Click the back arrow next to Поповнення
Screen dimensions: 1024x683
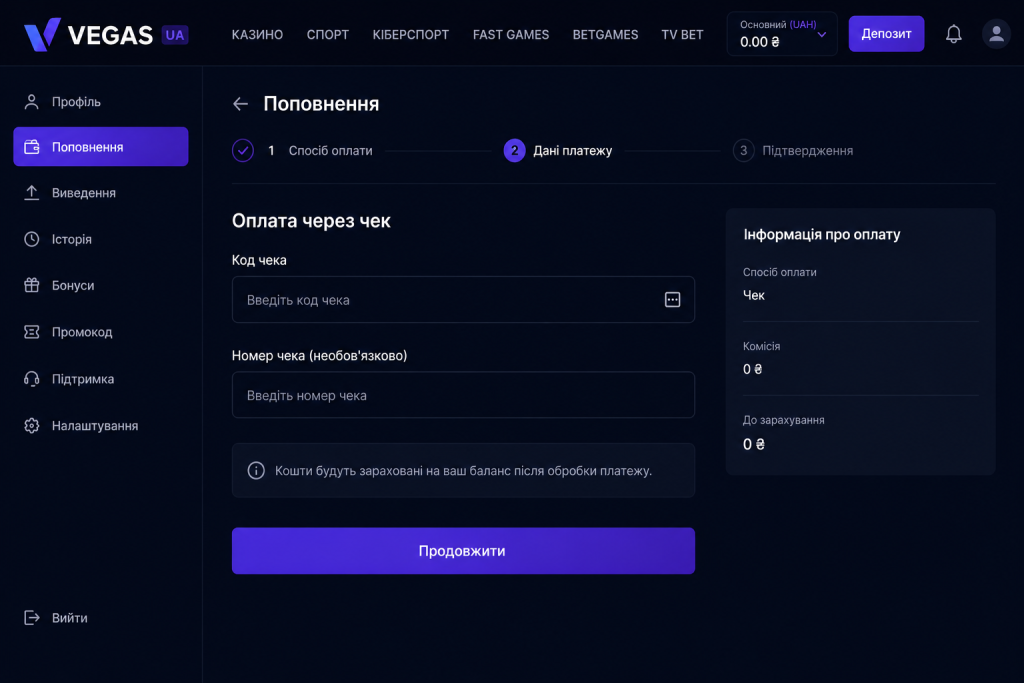tap(240, 104)
